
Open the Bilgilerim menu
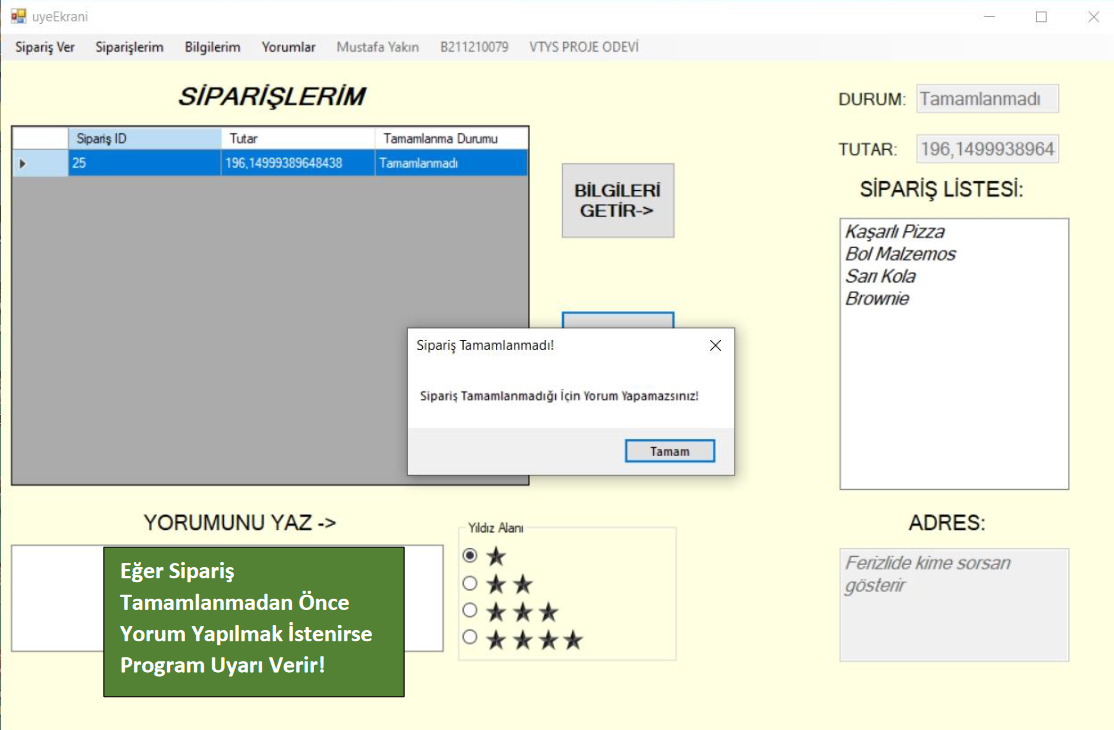point(212,47)
